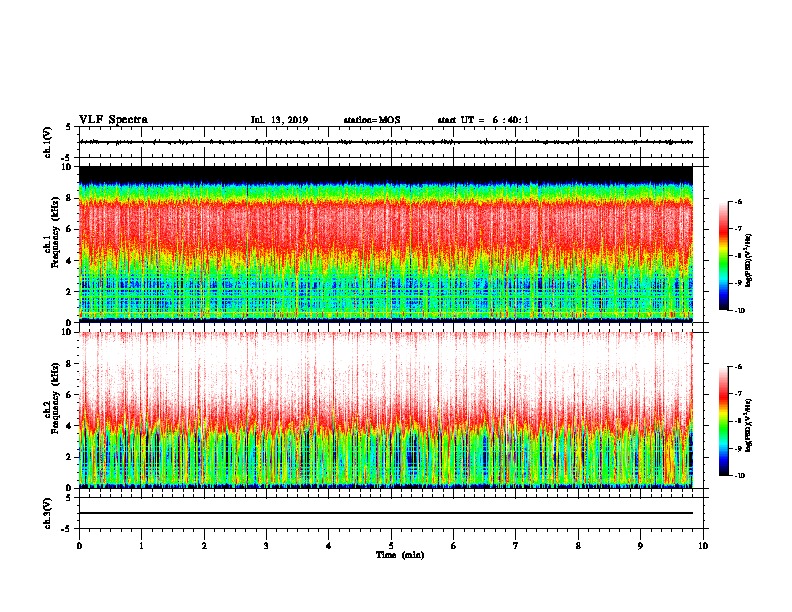Click the "6" kHz tick of ch.2 frequency axis
The height and width of the screenshot is (612, 792).
[x=68, y=395]
